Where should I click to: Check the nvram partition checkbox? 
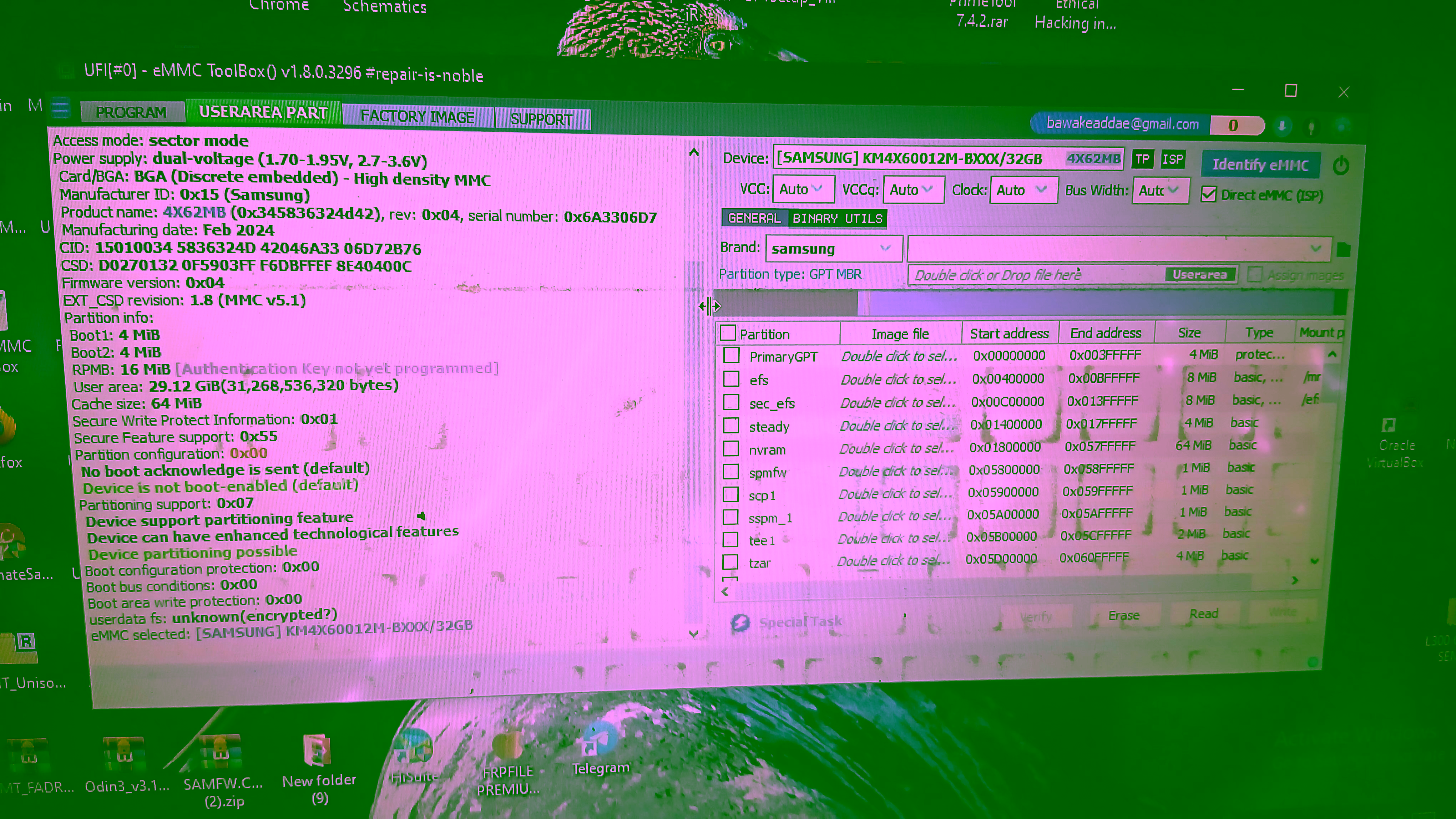[731, 448]
